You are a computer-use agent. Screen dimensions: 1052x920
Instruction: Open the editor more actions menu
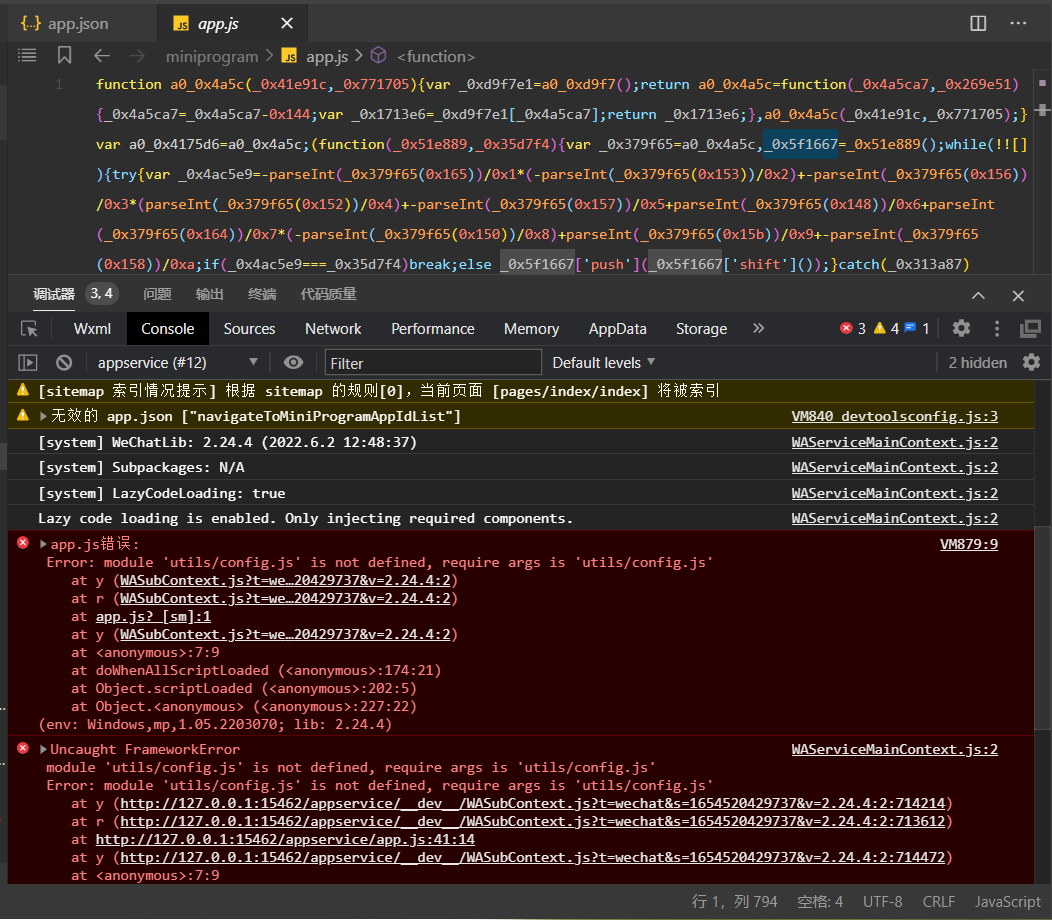point(1018,23)
